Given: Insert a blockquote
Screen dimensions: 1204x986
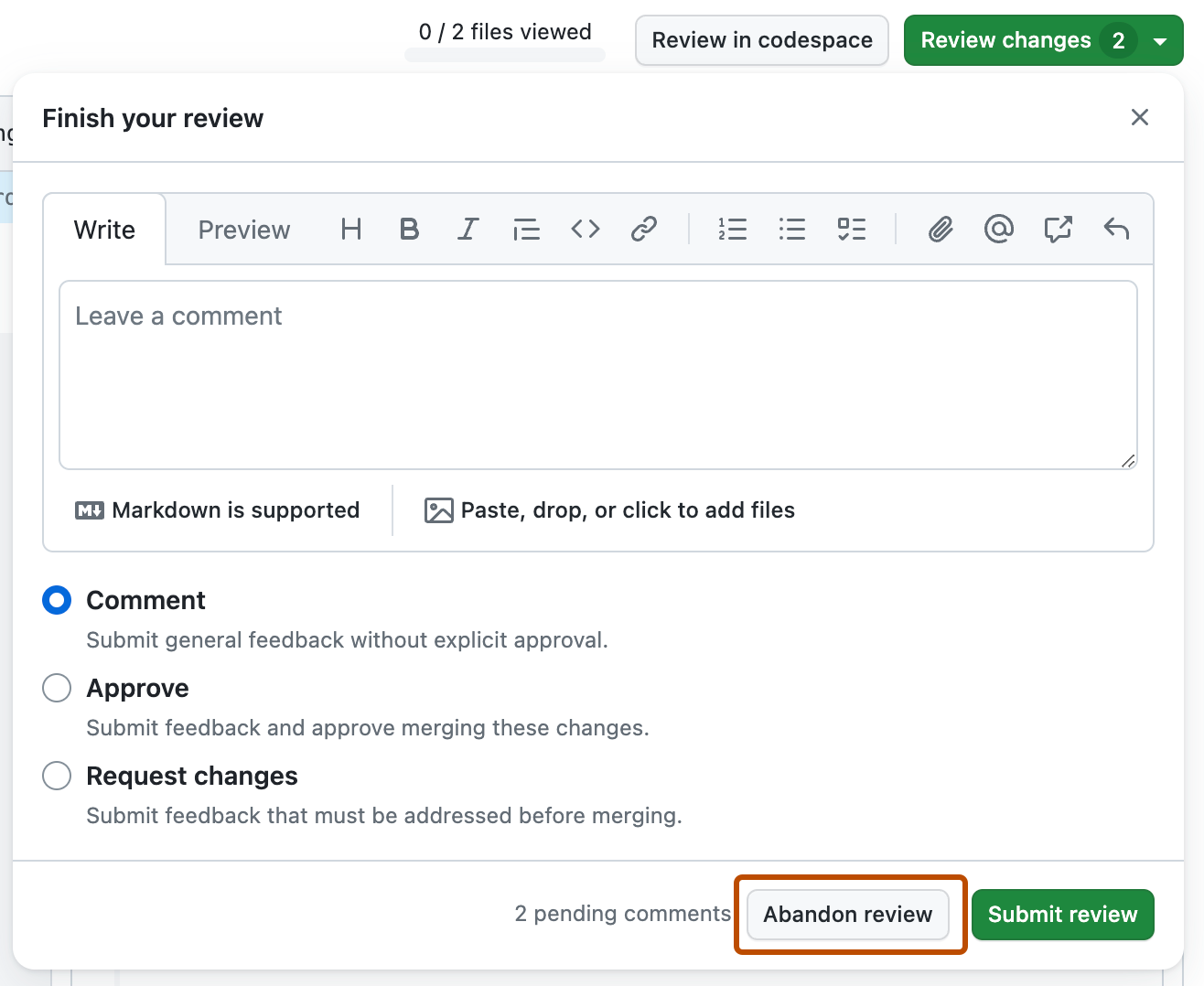Looking at the screenshot, I should pos(526,229).
